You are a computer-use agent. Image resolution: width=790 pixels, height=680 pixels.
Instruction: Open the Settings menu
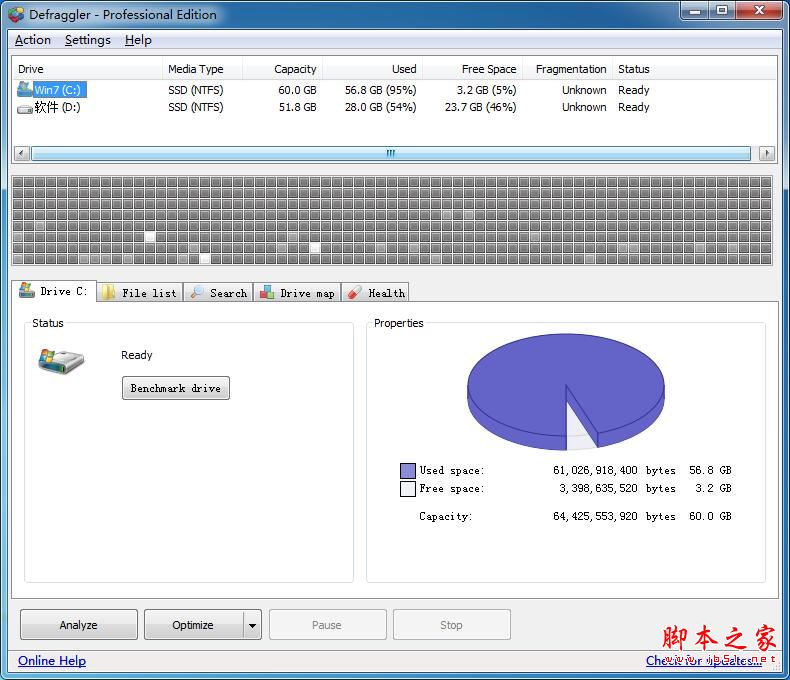[x=88, y=40]
